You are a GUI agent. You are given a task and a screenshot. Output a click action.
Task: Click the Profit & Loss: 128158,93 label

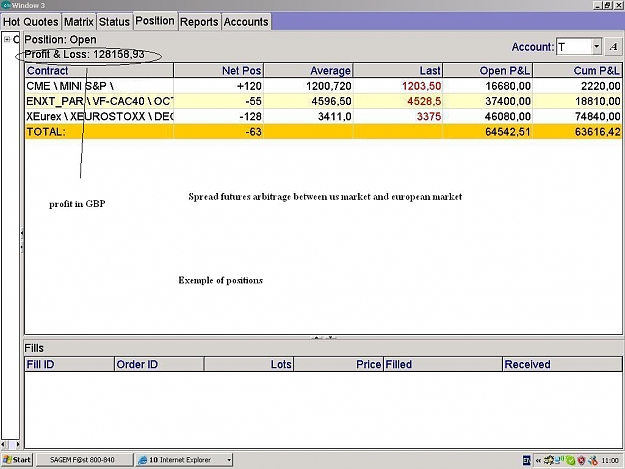85,54
